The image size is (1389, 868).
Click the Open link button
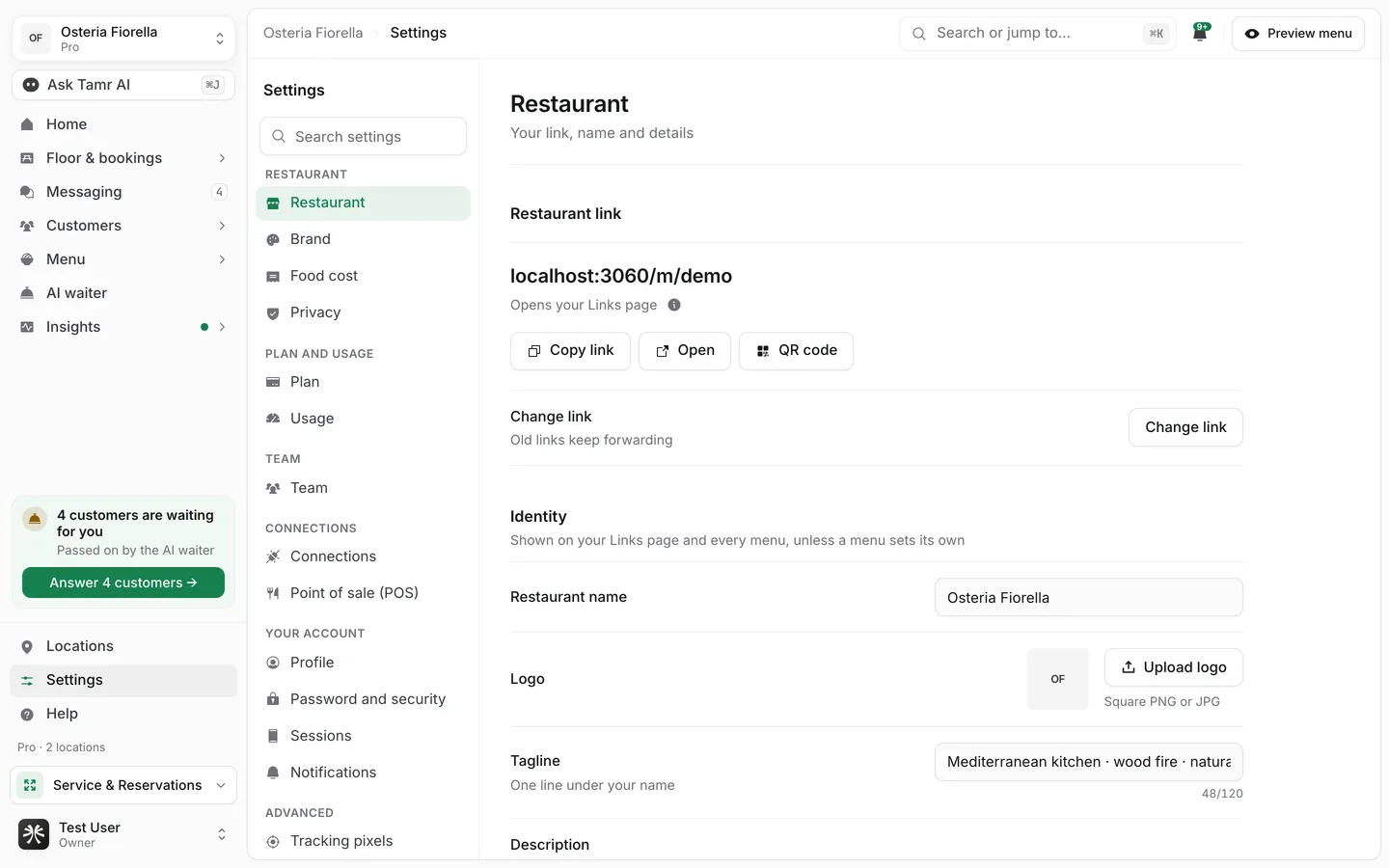(x=685, y=350)
